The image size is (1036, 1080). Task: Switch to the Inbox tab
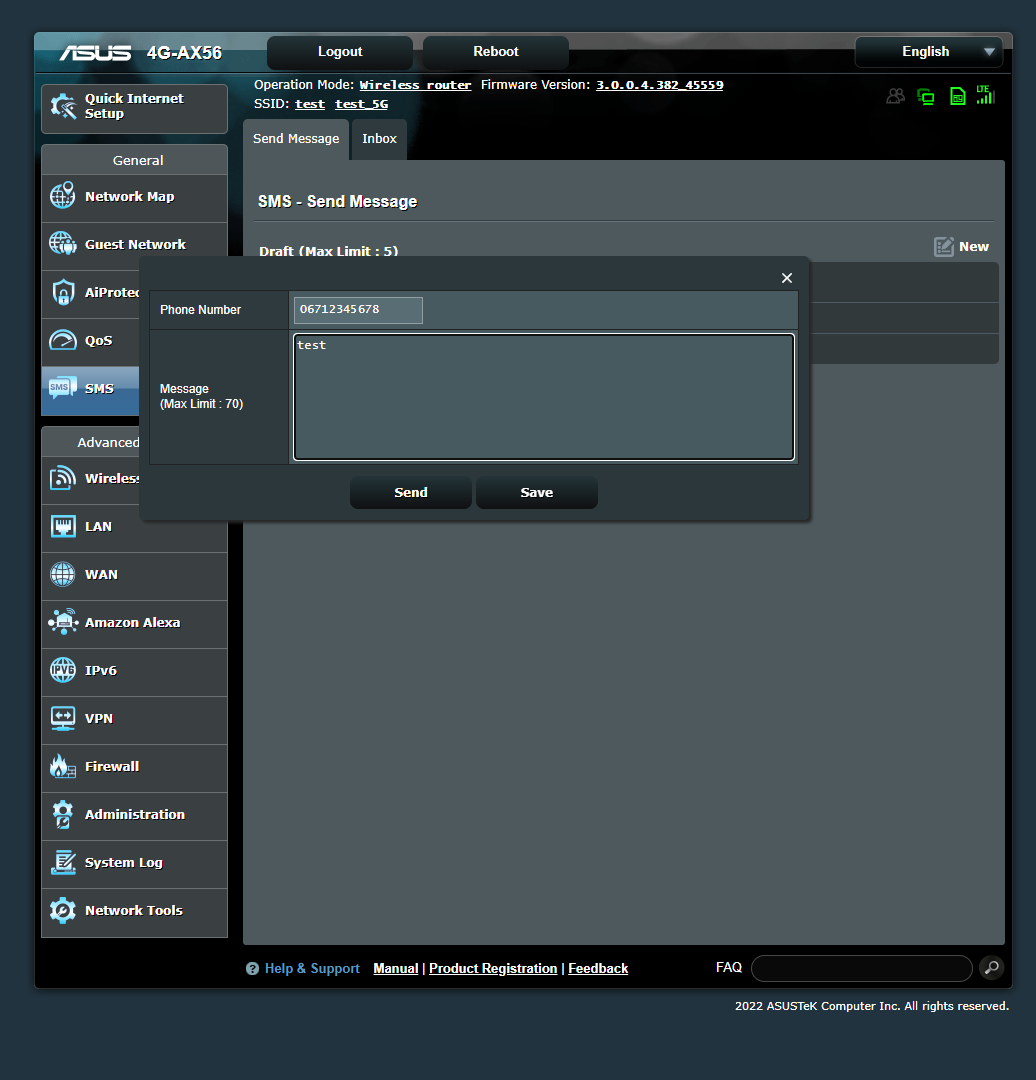[x=379, y=138]
